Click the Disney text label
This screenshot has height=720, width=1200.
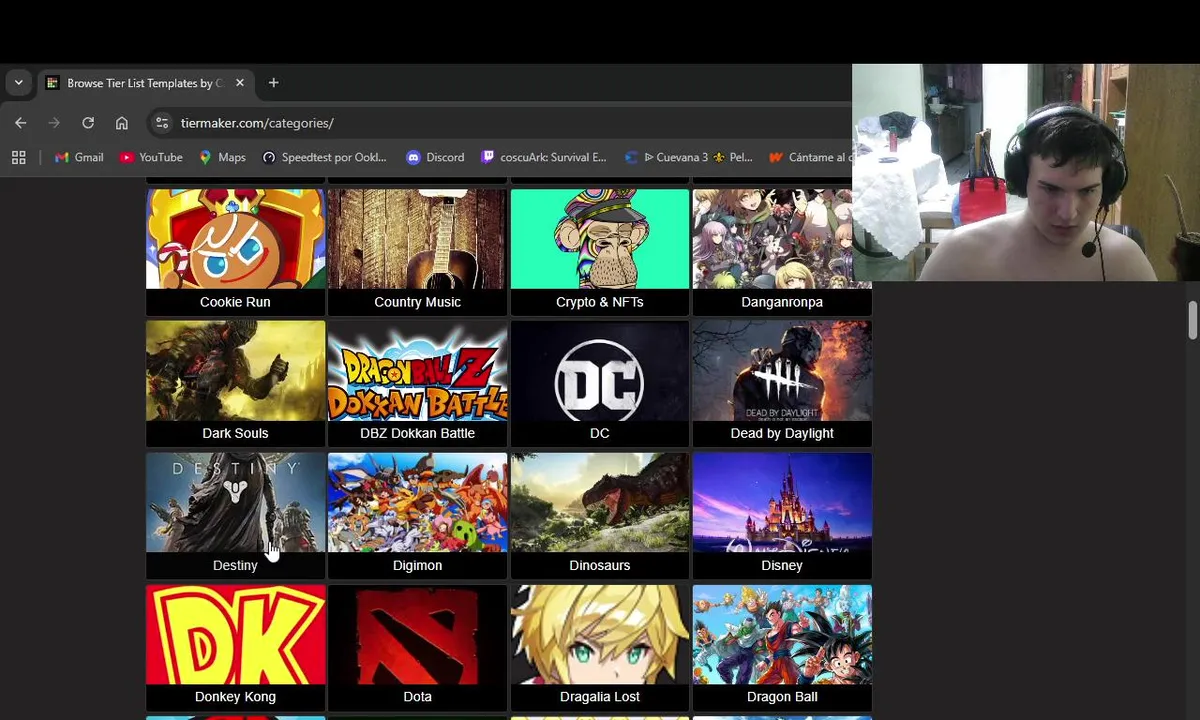tap(782, 565)
